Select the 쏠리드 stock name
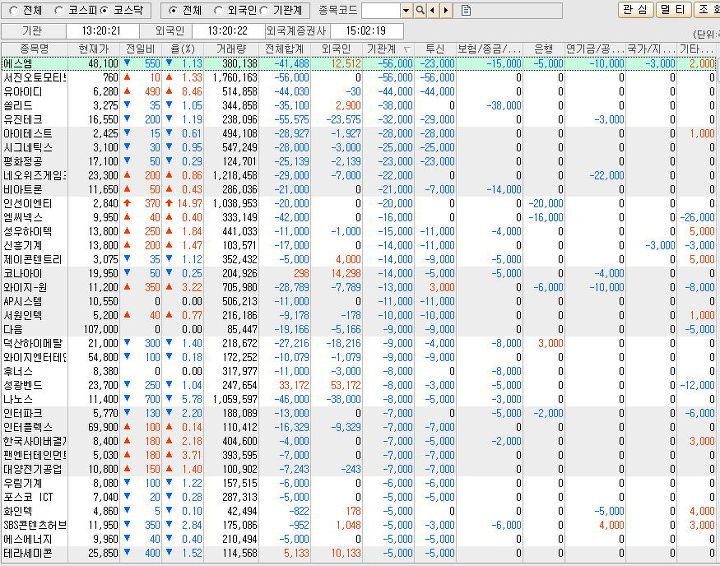The width and height of the screenshot is (720, 566). click(18, 106)
